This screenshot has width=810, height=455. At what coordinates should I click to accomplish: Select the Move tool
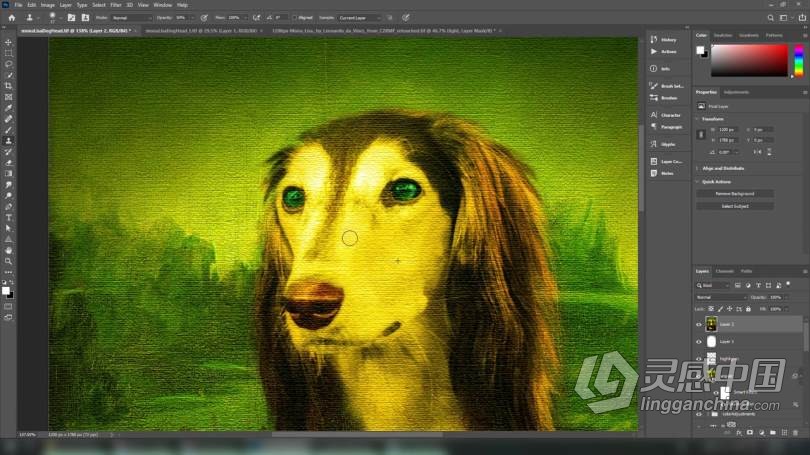pyautogui.click(x=8, y=42)
